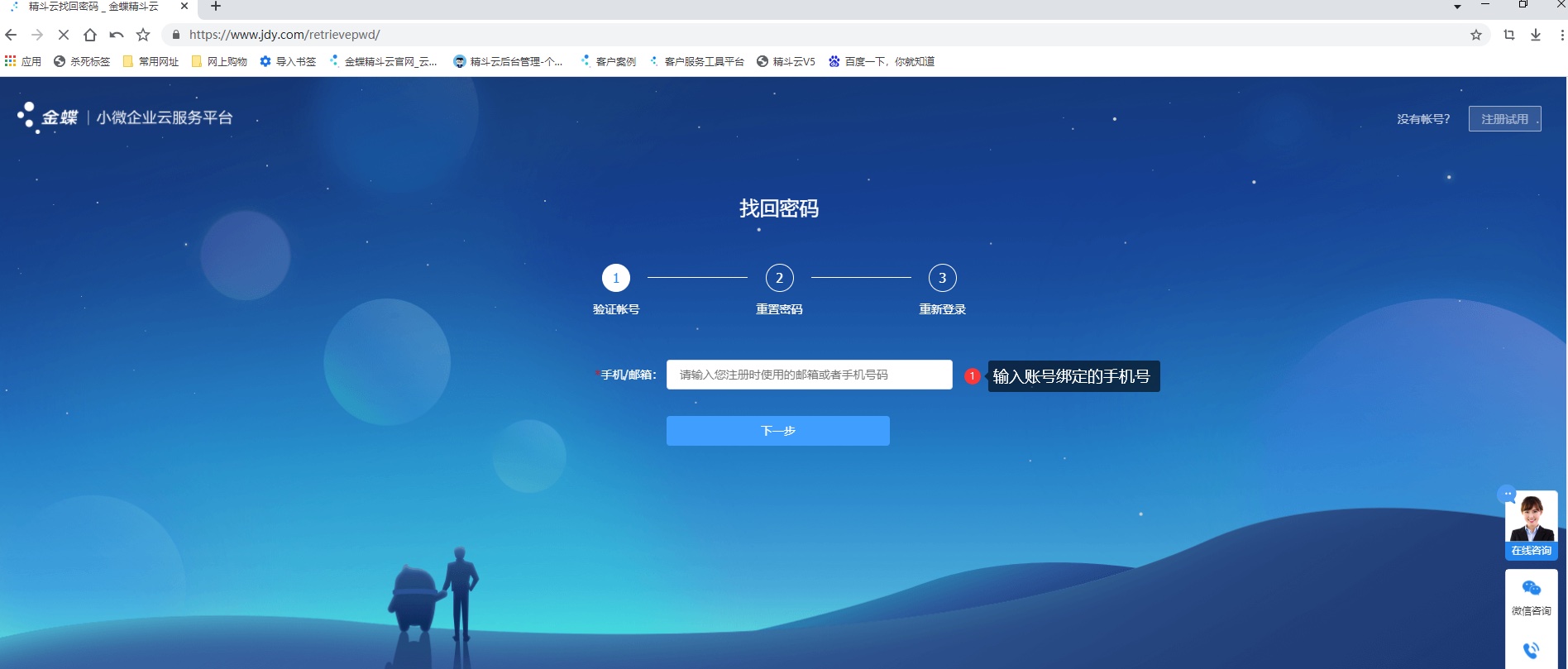Open the browser three-dot menu
This screenshot has height=669, width=1568.
1561,35
